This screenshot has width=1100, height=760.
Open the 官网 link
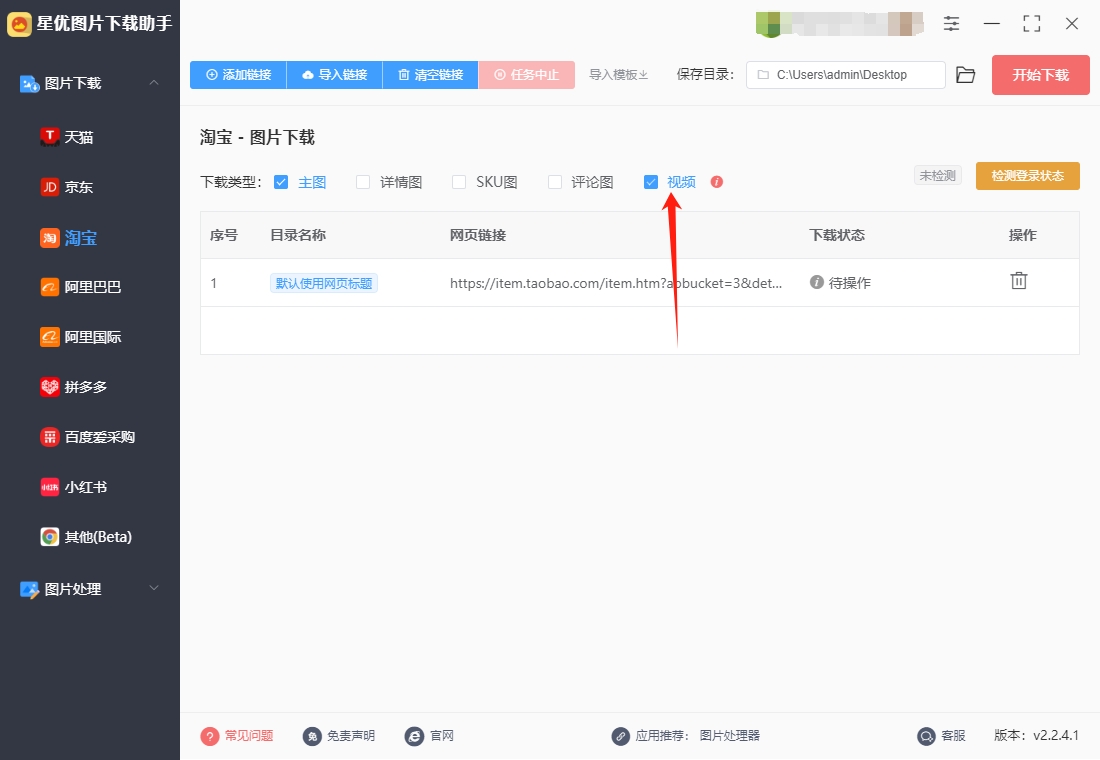coord(429,735)
